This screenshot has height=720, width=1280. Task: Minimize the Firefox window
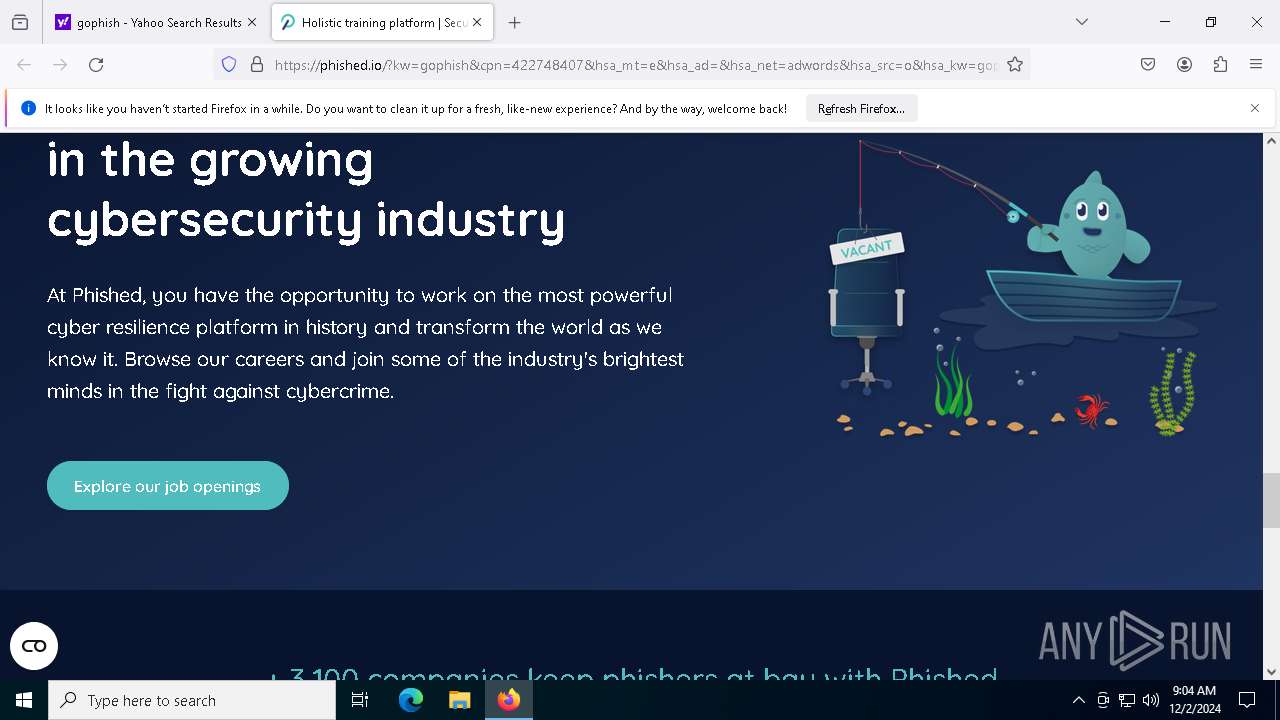pos(1164,22)
